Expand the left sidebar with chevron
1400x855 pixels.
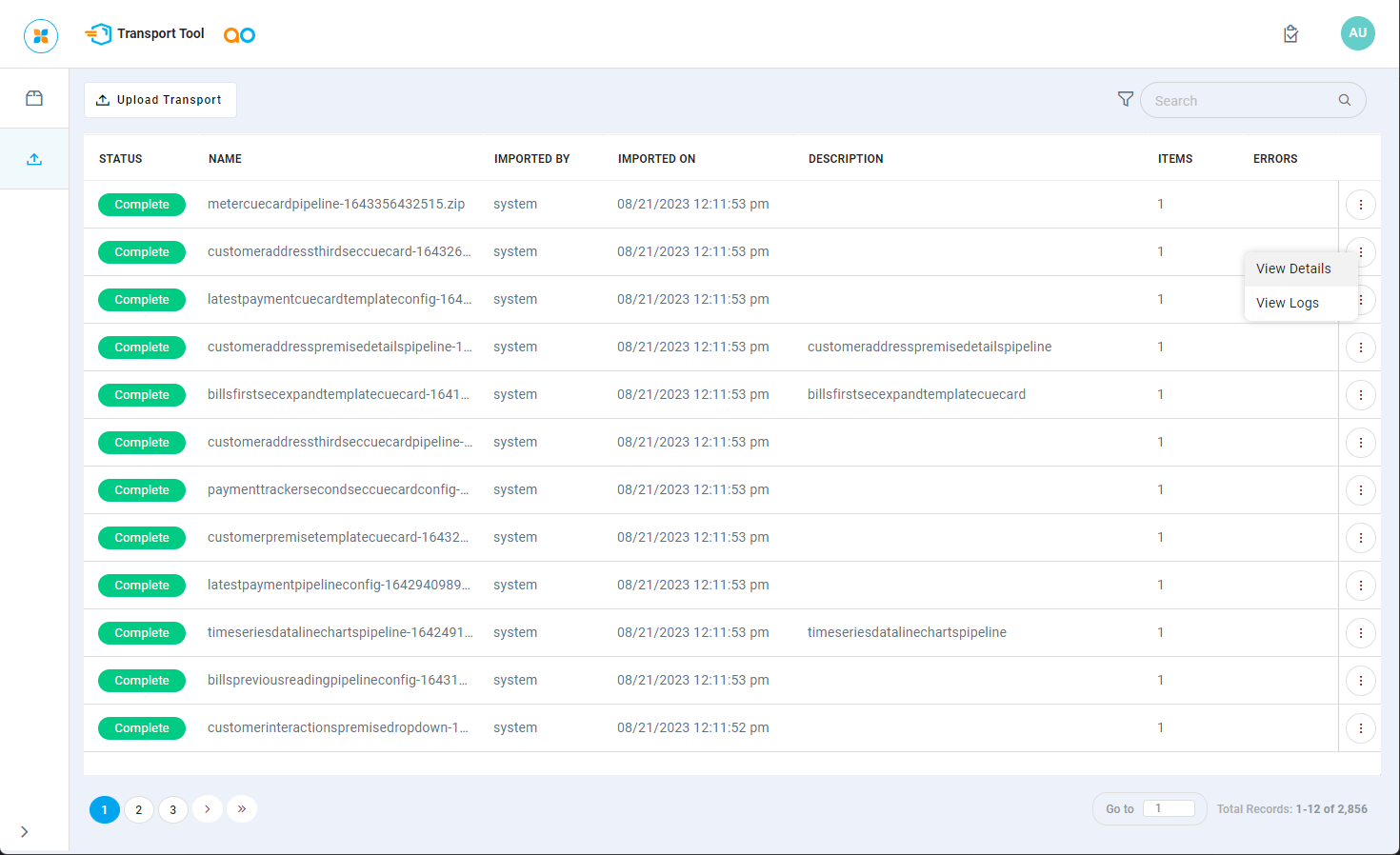pos(25,831)
